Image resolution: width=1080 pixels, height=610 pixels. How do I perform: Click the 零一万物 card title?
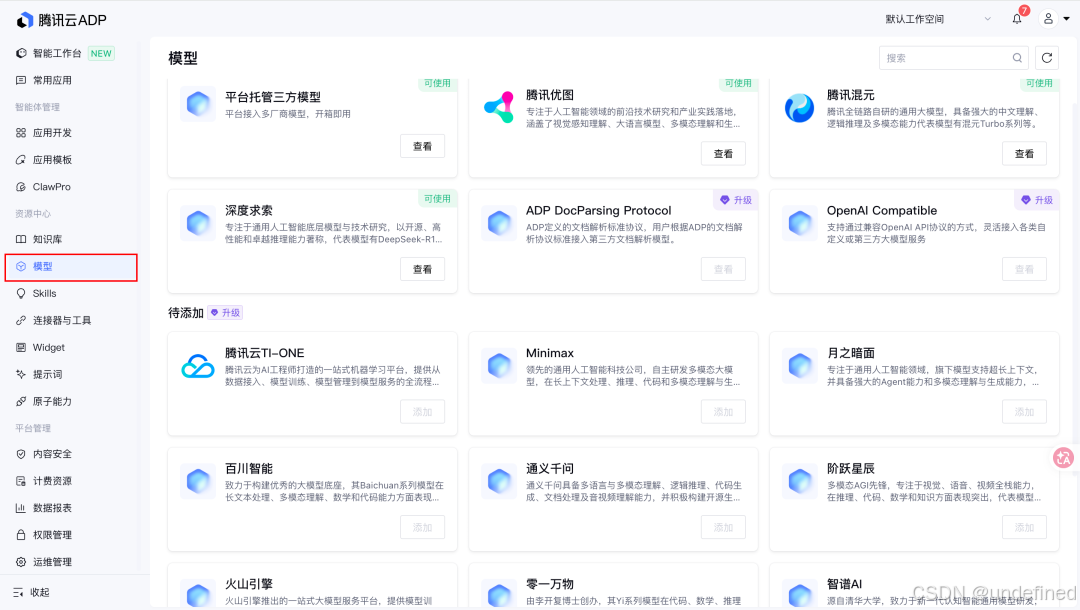tap(550, 584)
